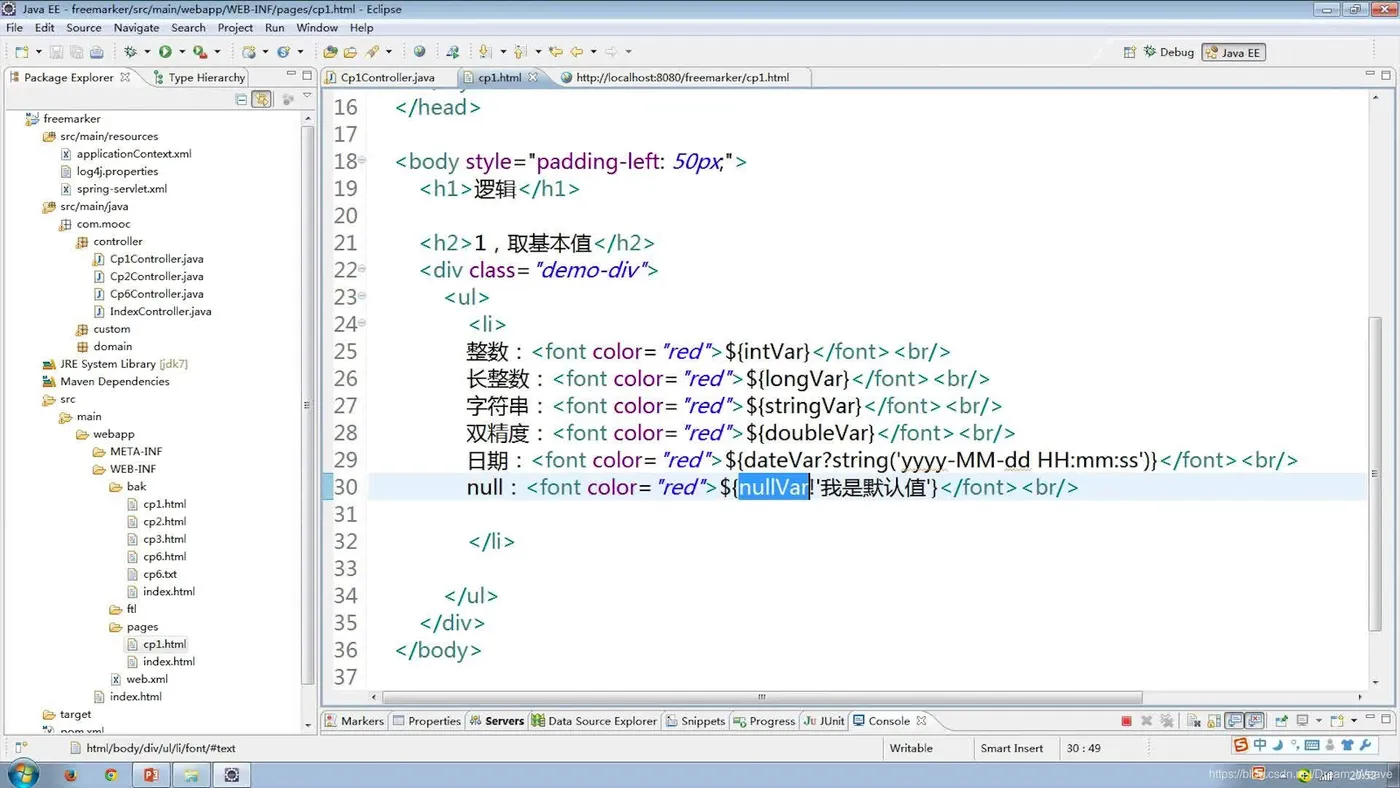The image size is (1400, 788).
Task: Click the Forward navigation arrow icon
Action: pos(611,52)
